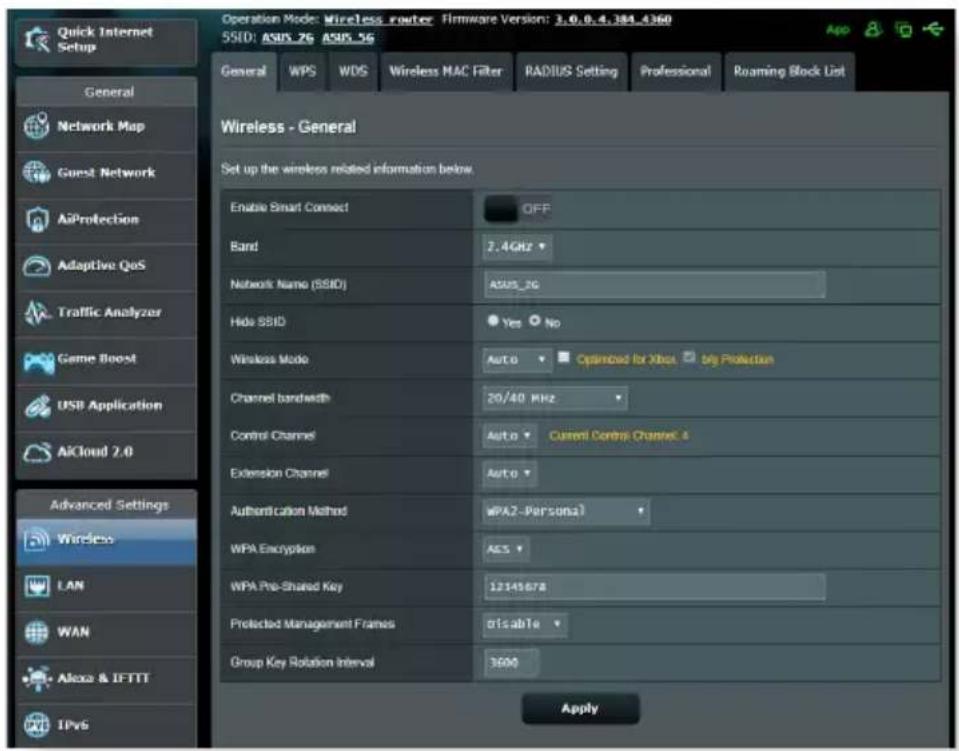Open the Authentication Method dropdown
This screenshot has width=959, height=751.
pos(566,511)
